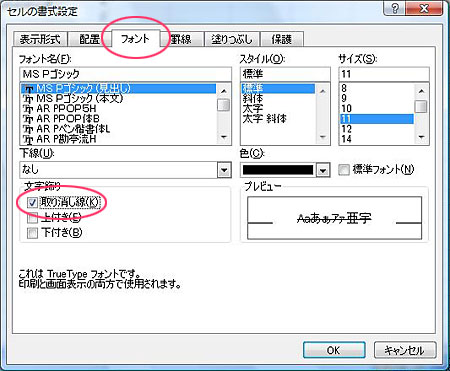Pick AR Pペン楷書体L font
This screenshot has width=450, height=371.
(118, 129)
